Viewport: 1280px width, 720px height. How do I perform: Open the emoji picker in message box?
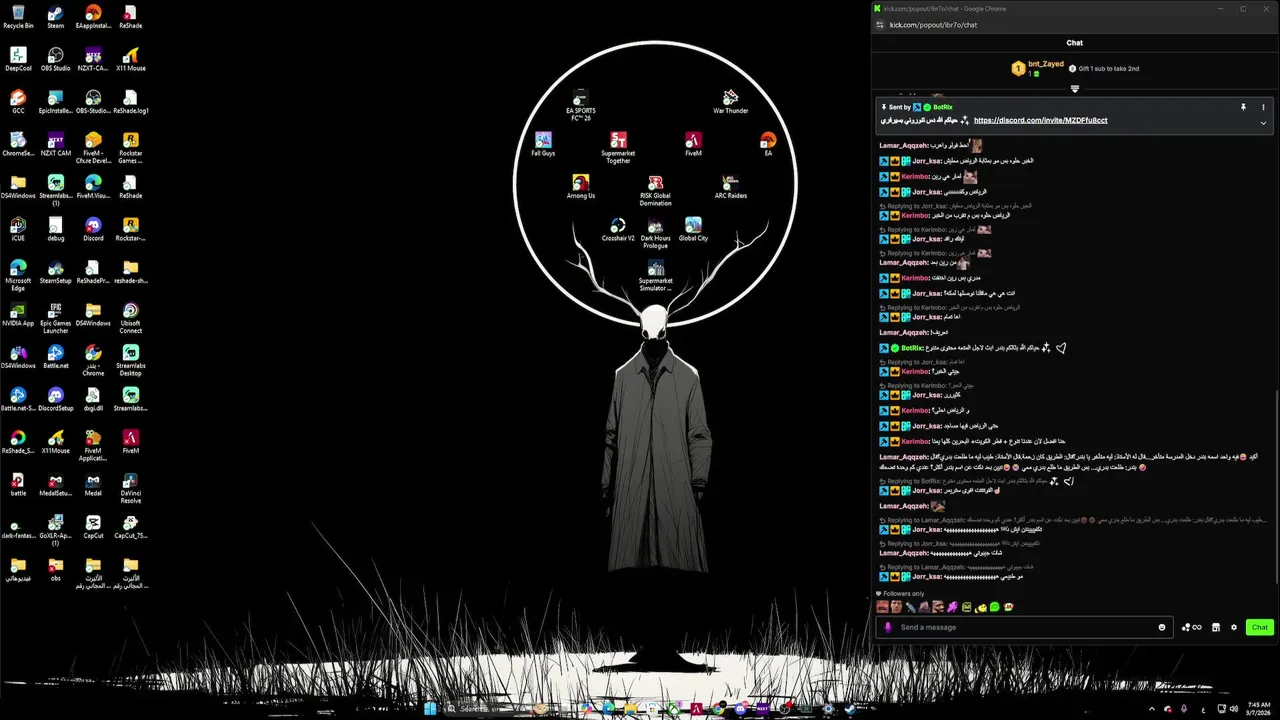pyautogui.click(x=1161, y=627)
